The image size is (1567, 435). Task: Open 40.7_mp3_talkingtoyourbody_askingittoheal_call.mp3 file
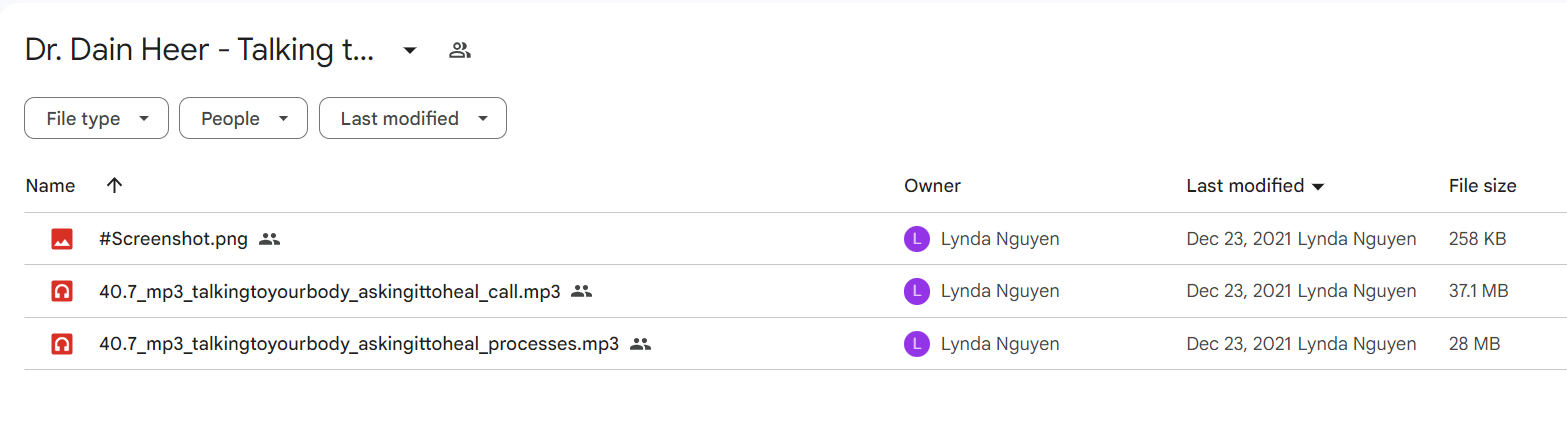[x=330, y=292]
